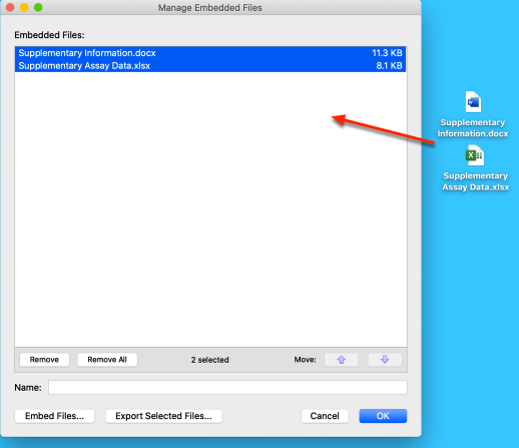This screenshot has height=448, width=519.
Task: Open the Embed Files dialog
Action: click(x=55, y=416)
